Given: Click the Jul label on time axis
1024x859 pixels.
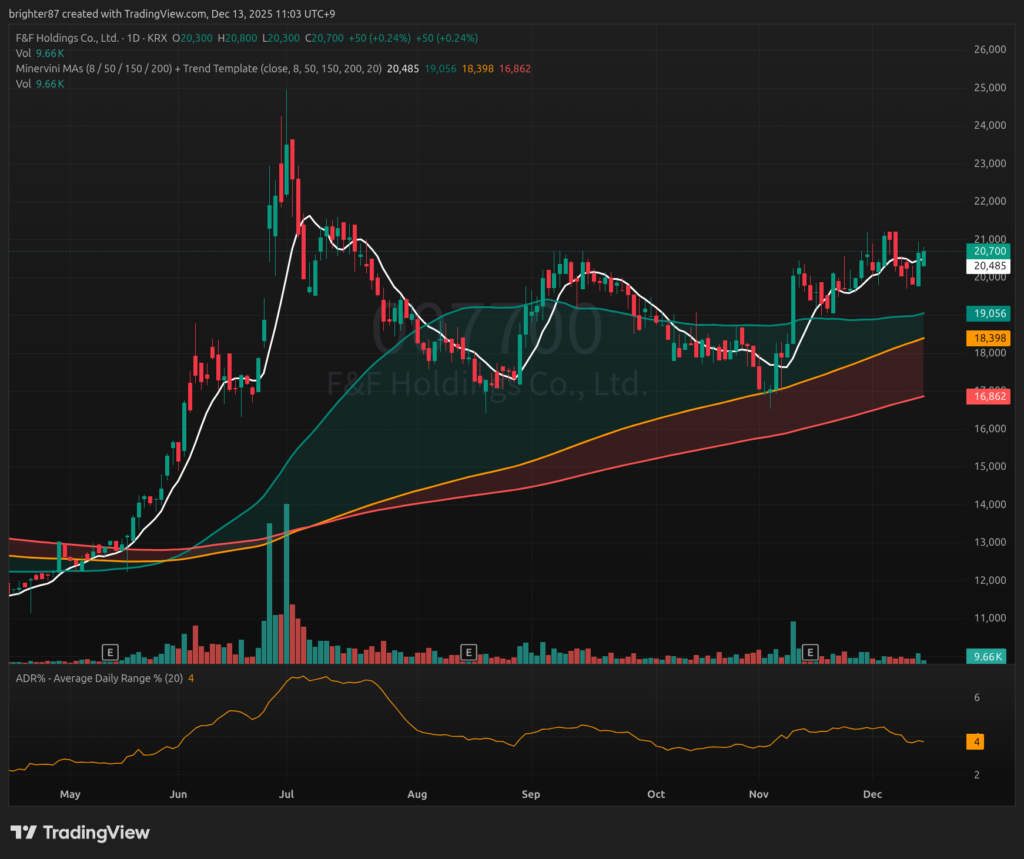Looking at the screenshot, I should click(286, 795).
